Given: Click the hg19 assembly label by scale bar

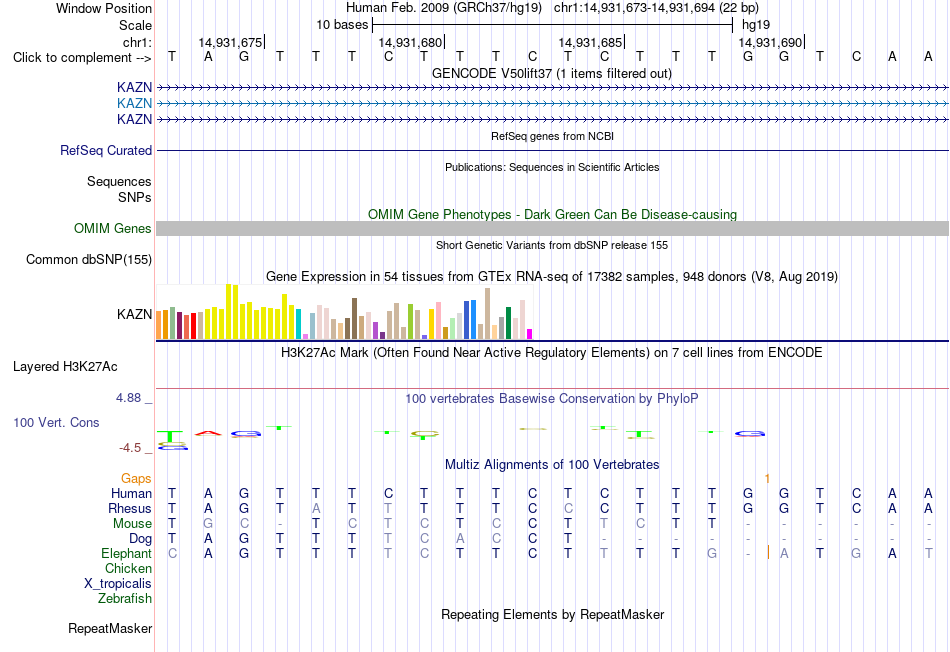Looking at the screenshot, I should (756, 25).
